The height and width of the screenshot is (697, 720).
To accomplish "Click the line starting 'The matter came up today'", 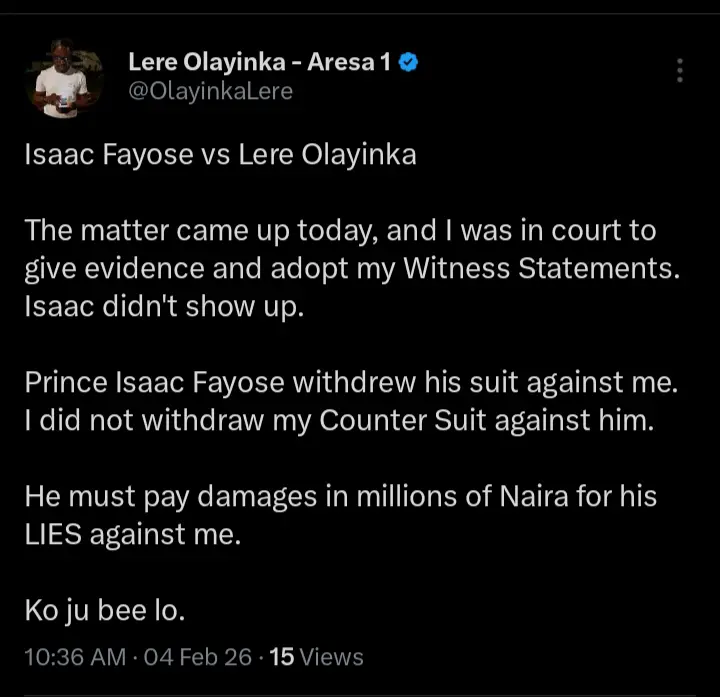I will tap(340, 231).
